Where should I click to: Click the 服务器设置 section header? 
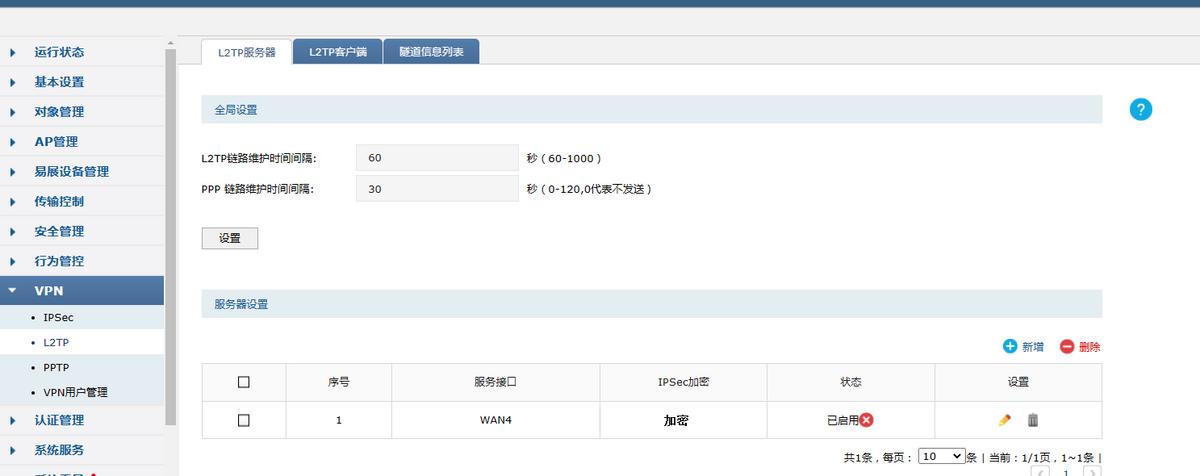[652, 304]
